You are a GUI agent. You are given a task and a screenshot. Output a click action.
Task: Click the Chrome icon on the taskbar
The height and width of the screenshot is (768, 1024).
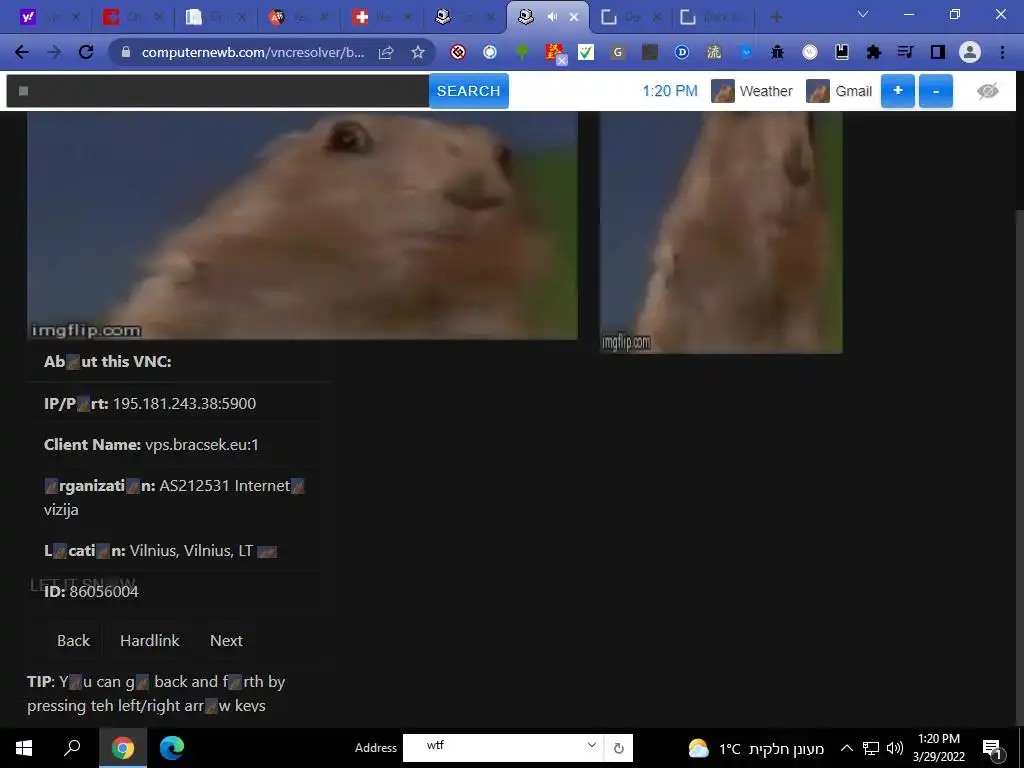coord(123,748)
